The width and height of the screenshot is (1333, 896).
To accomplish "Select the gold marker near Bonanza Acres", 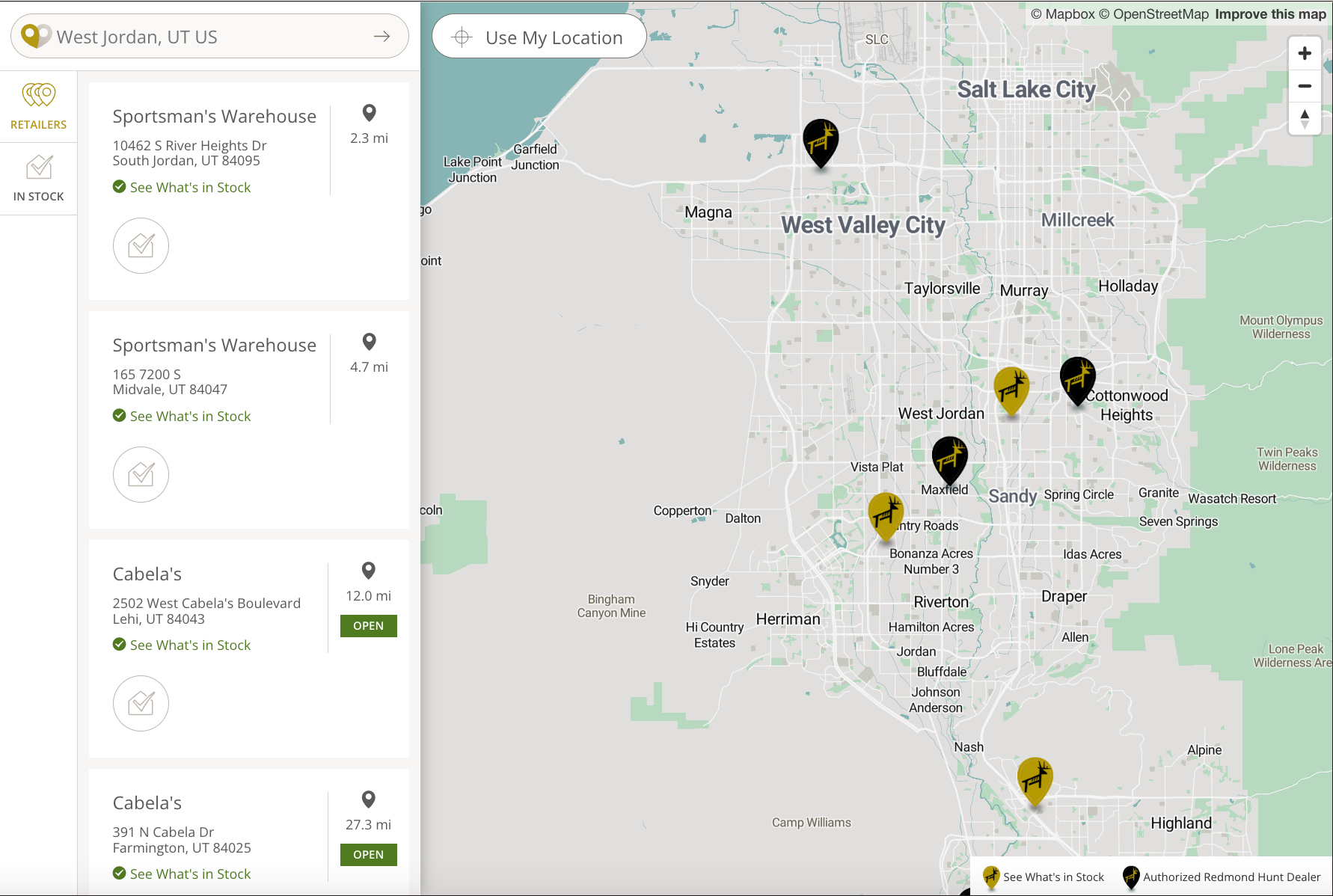I will (x=886, y=516).
